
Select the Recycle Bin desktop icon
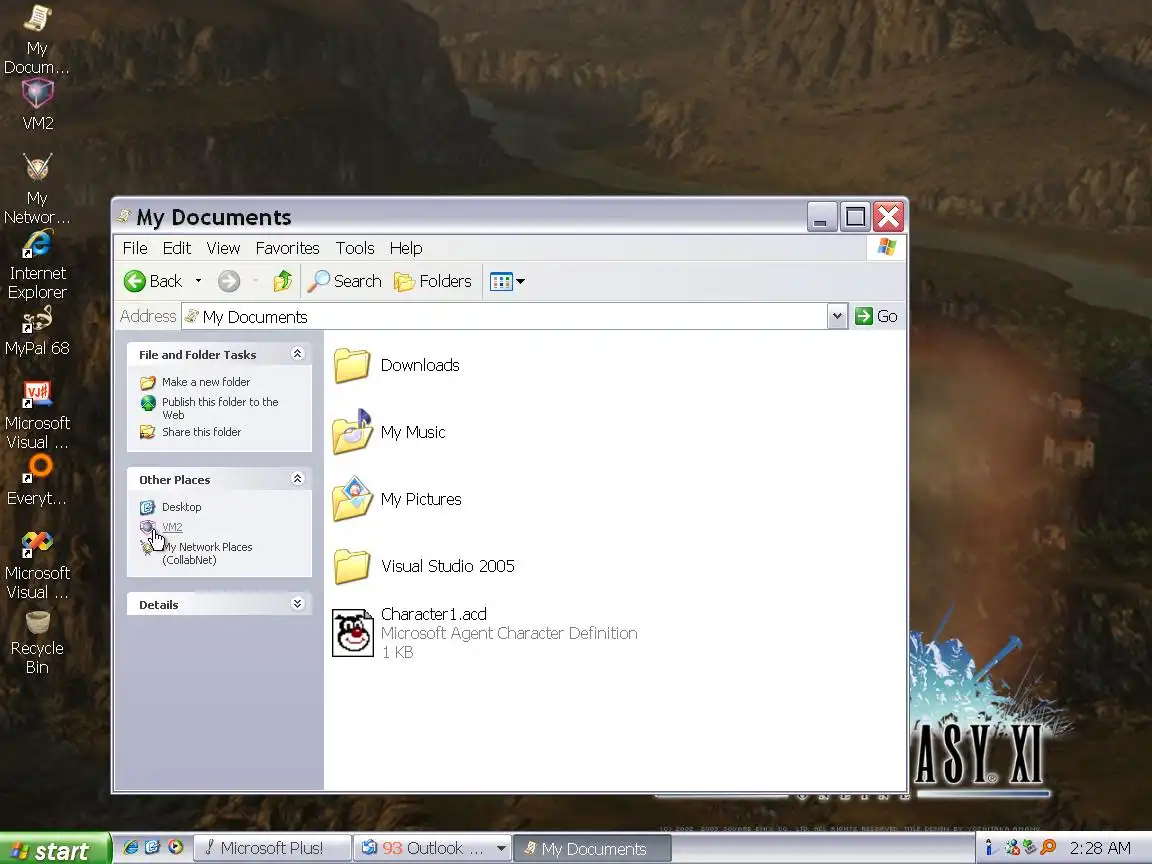37,623
